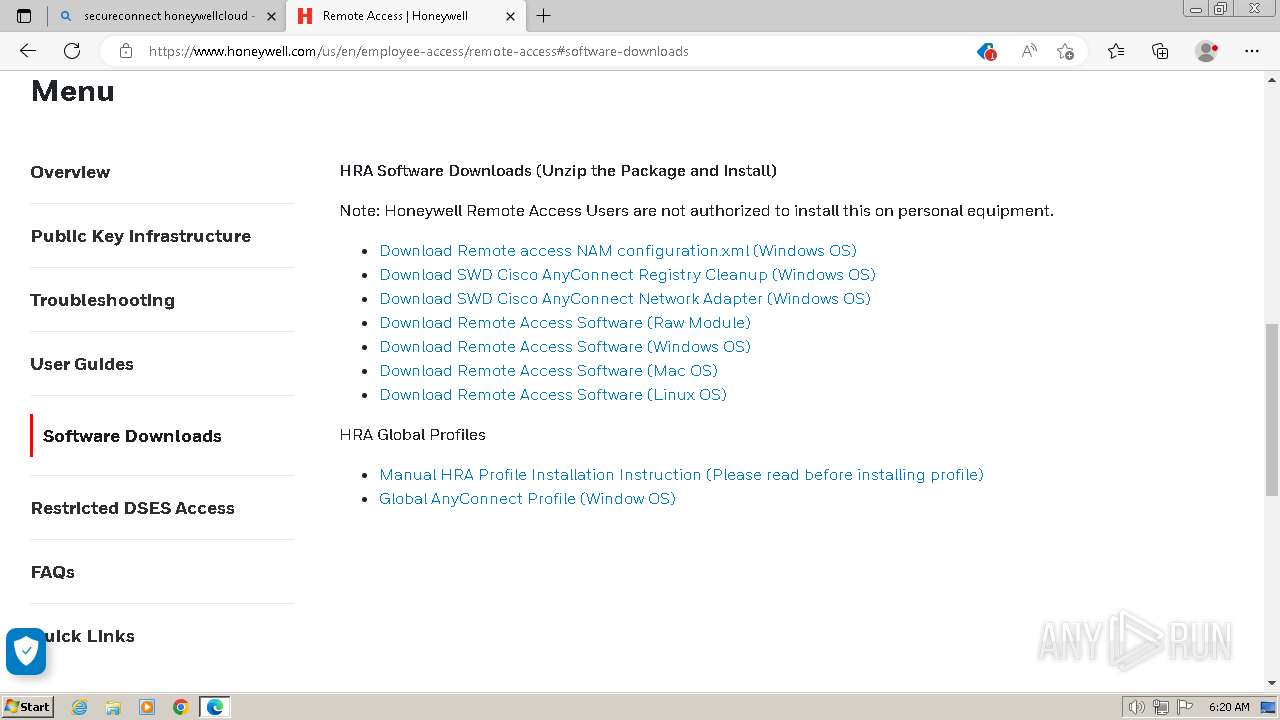Open the tab actions menu icon
The width and height of the screenshot is (1280, 720).
coord(24,16)
